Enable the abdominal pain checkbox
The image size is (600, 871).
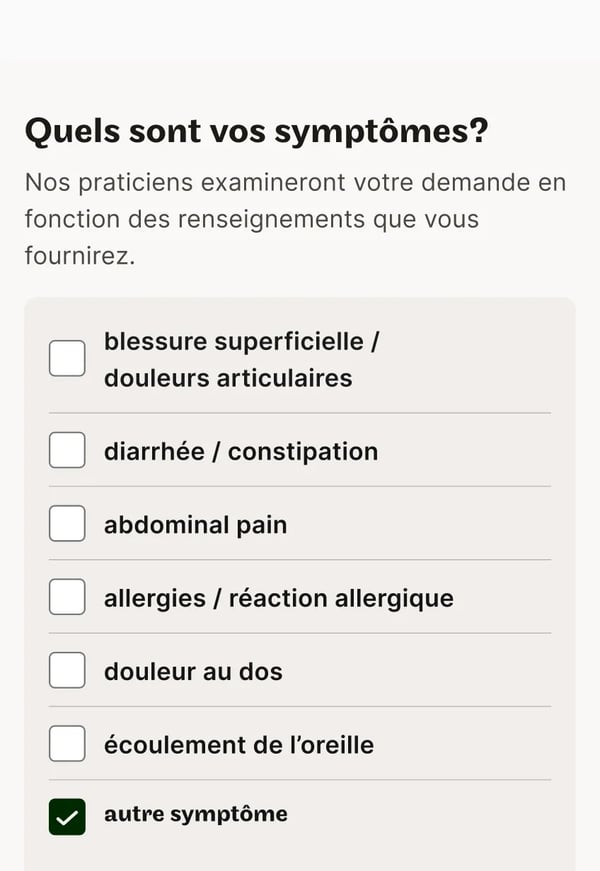(67, 523)
